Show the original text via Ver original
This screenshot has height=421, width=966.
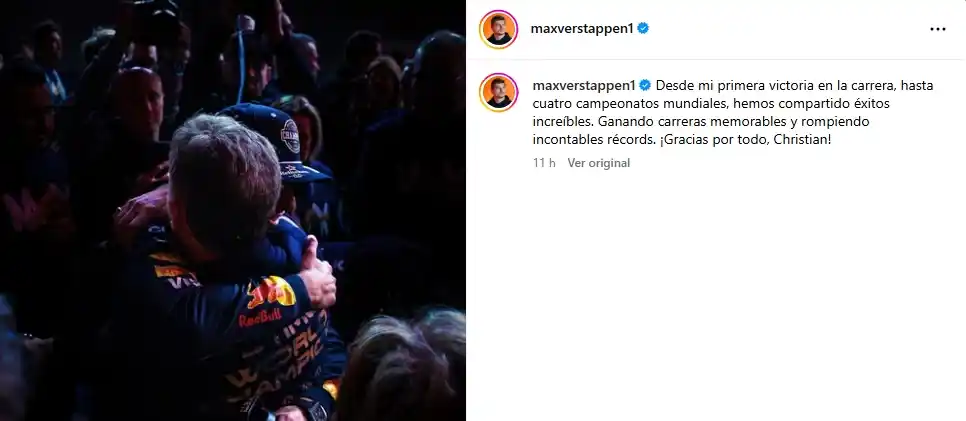598,163
